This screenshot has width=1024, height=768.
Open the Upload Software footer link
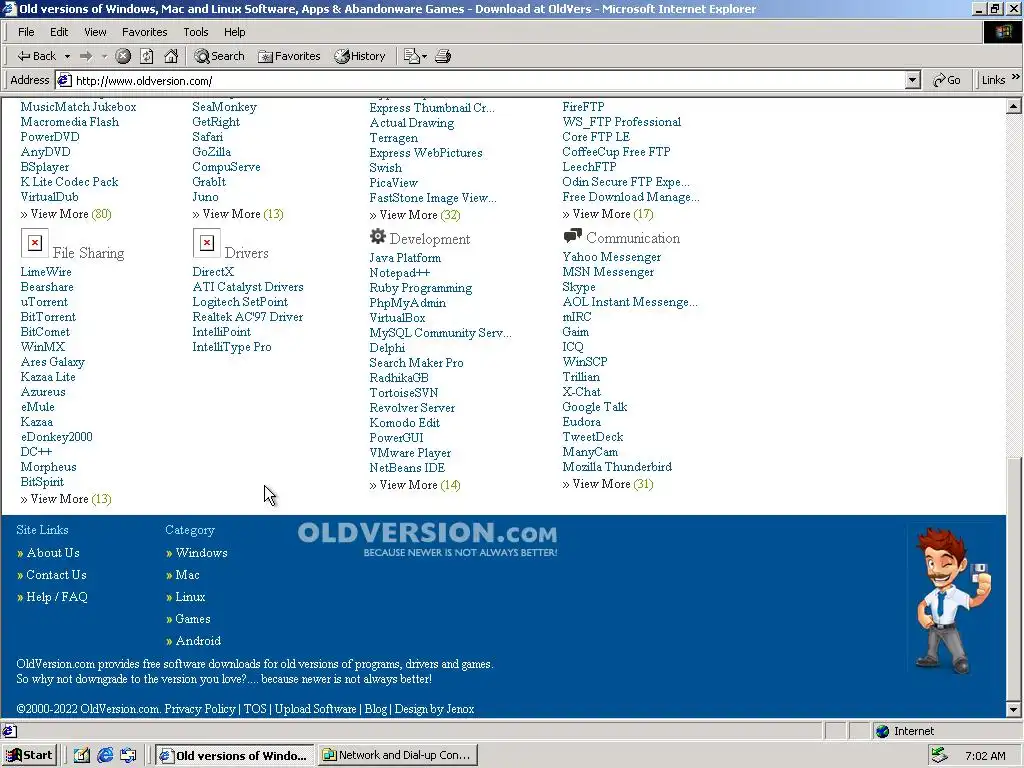315,709
